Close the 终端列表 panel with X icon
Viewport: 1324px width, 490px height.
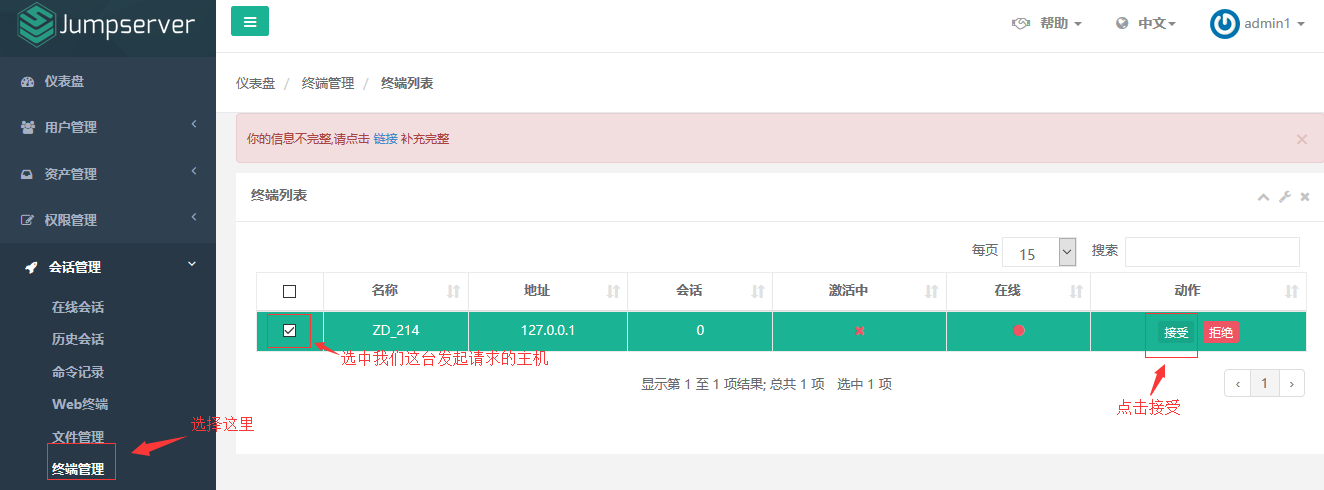tap(1305, 197)
